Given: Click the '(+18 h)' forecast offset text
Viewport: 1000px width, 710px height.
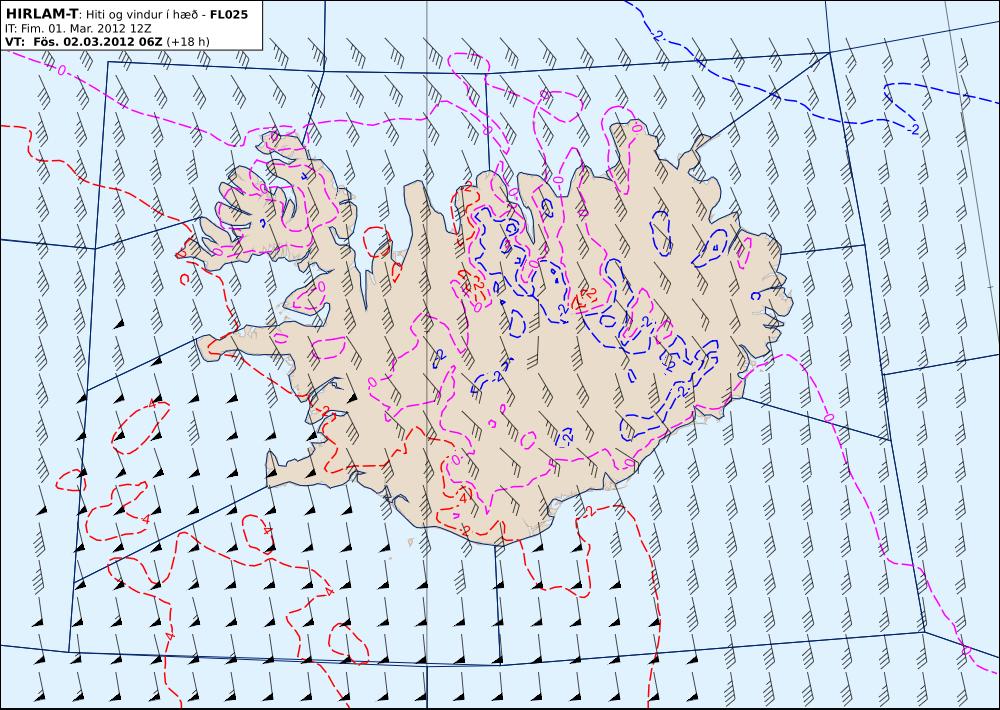Looking at the screenshot, I should (188, 42).
